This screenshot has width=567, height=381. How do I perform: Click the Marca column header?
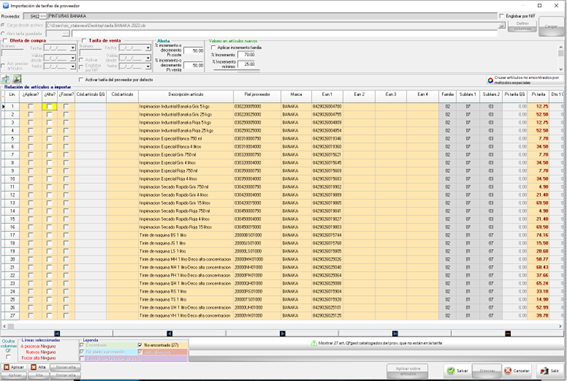(296, 96)
